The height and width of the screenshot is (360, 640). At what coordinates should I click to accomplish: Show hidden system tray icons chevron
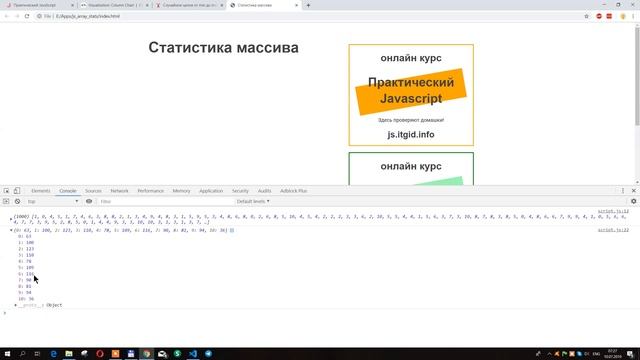pyautogui.click(x=549, y=354)
